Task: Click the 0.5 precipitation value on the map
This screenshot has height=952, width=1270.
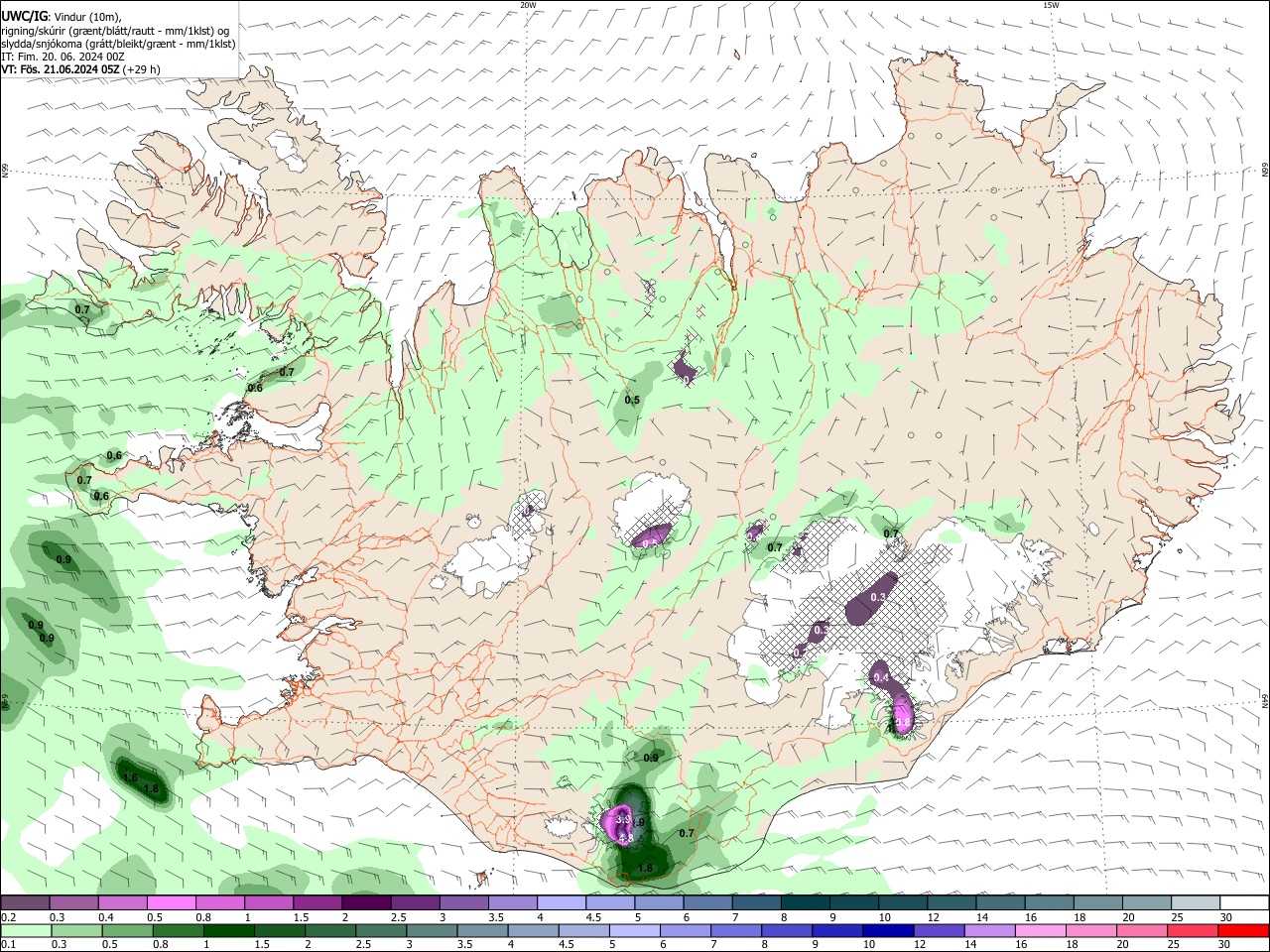Action: pyautogui.click(x=632, y=400)
